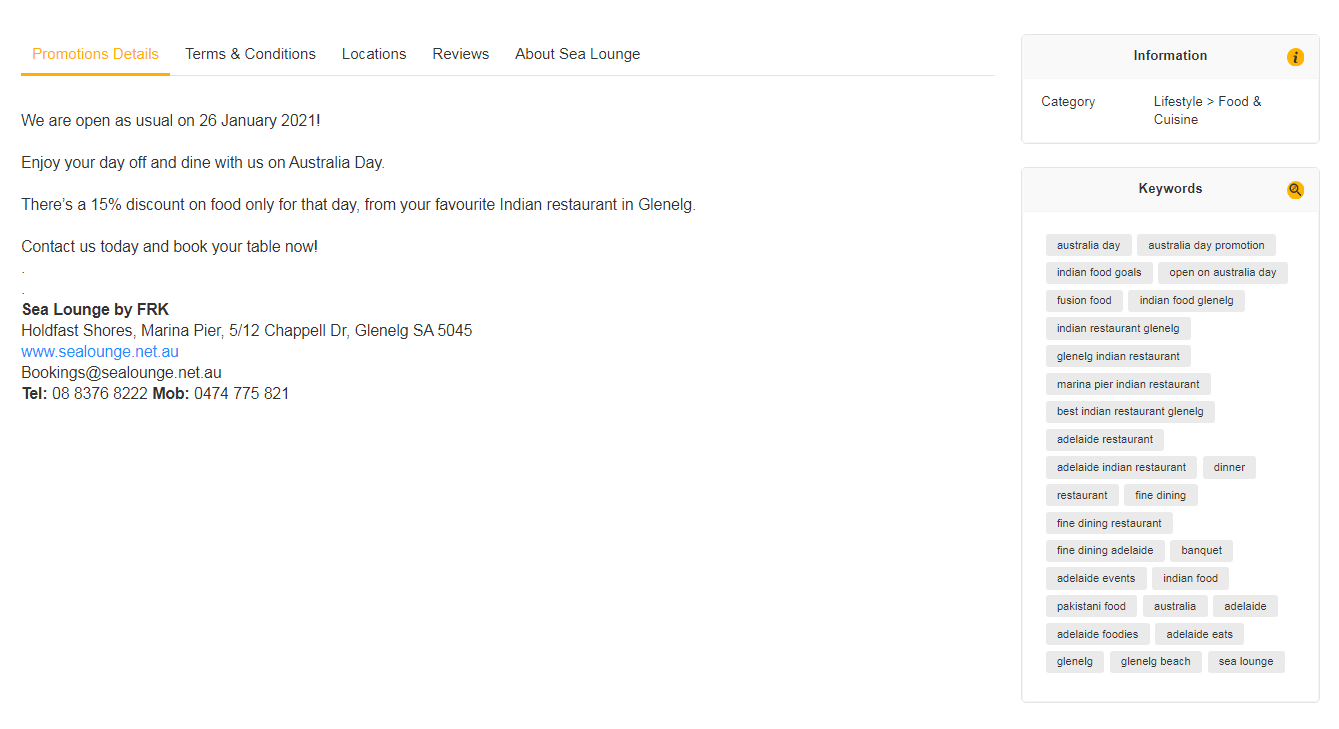Select the Promotions Details tab
The height and width of the screenshot is (729, 1339).
95,54
